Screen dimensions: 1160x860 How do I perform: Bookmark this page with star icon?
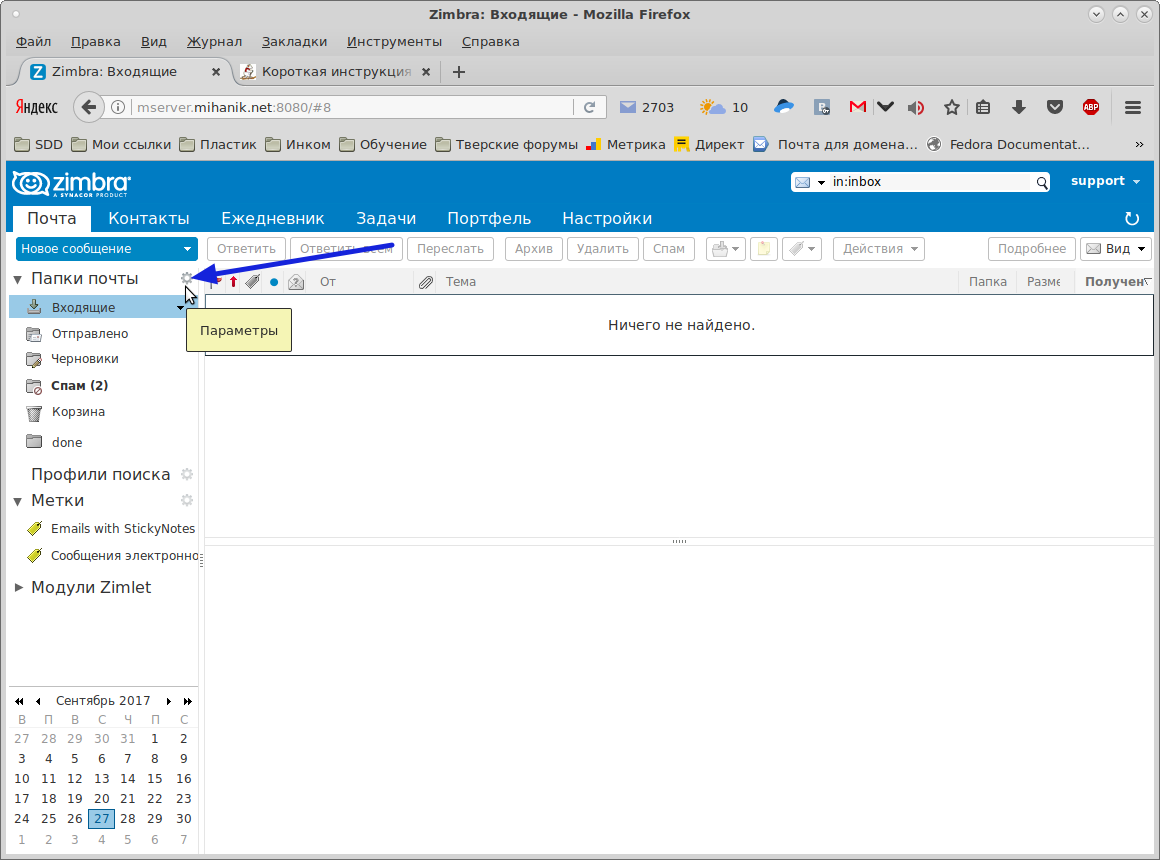click(952, 107)
